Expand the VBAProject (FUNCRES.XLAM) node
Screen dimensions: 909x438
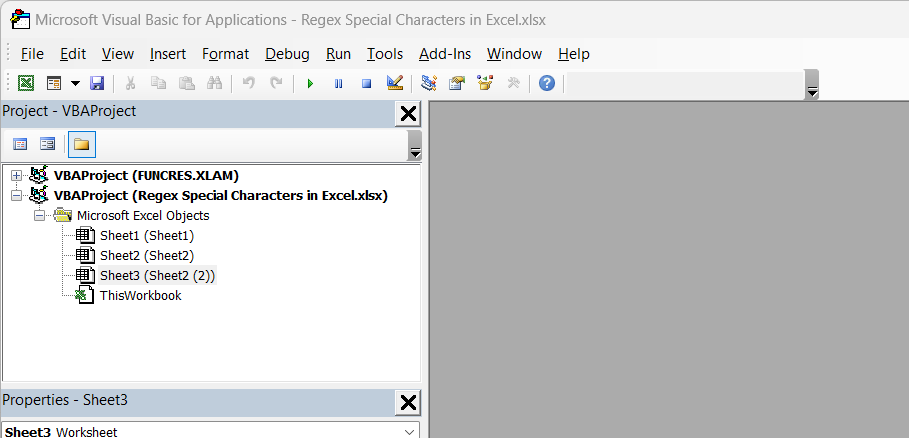(x=16, y=176)
